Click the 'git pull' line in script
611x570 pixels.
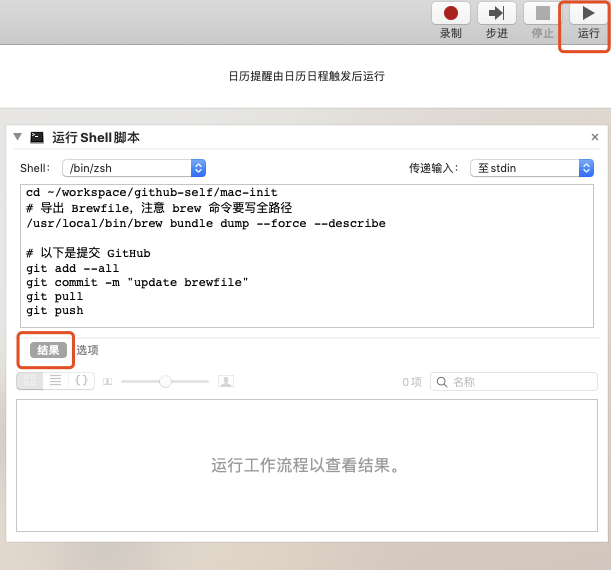(x=55, y=296)
